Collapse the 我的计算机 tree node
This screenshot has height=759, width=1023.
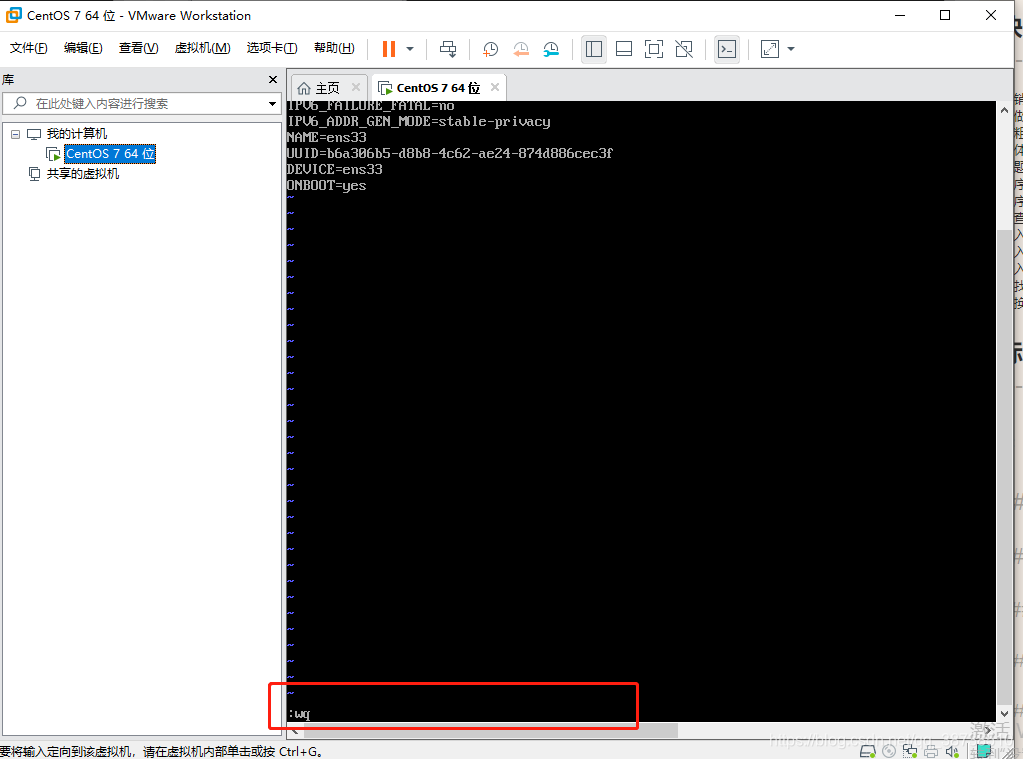[15, 133]
